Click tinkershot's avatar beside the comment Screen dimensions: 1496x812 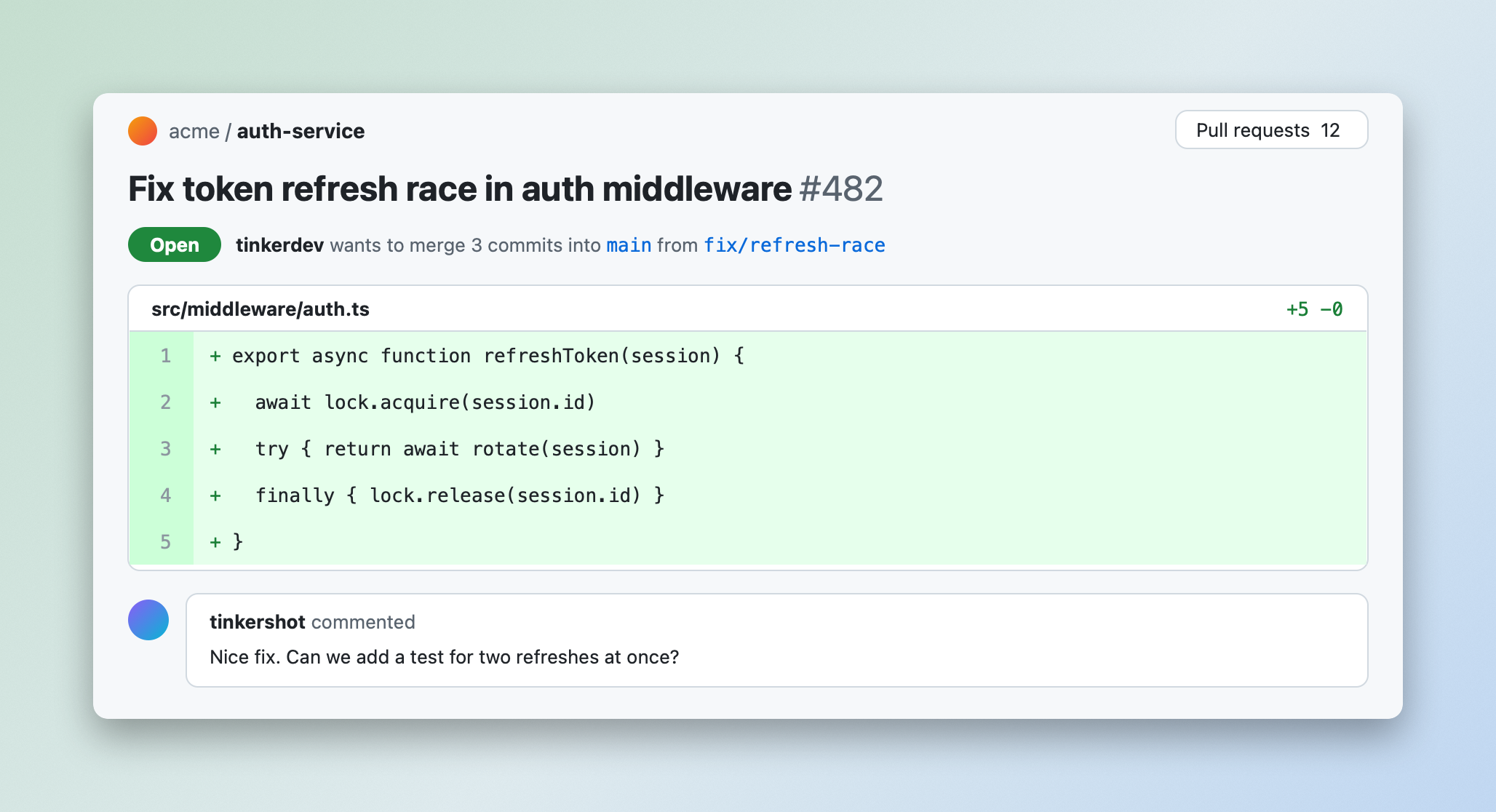pyautogui.click(x=148, y=620)
